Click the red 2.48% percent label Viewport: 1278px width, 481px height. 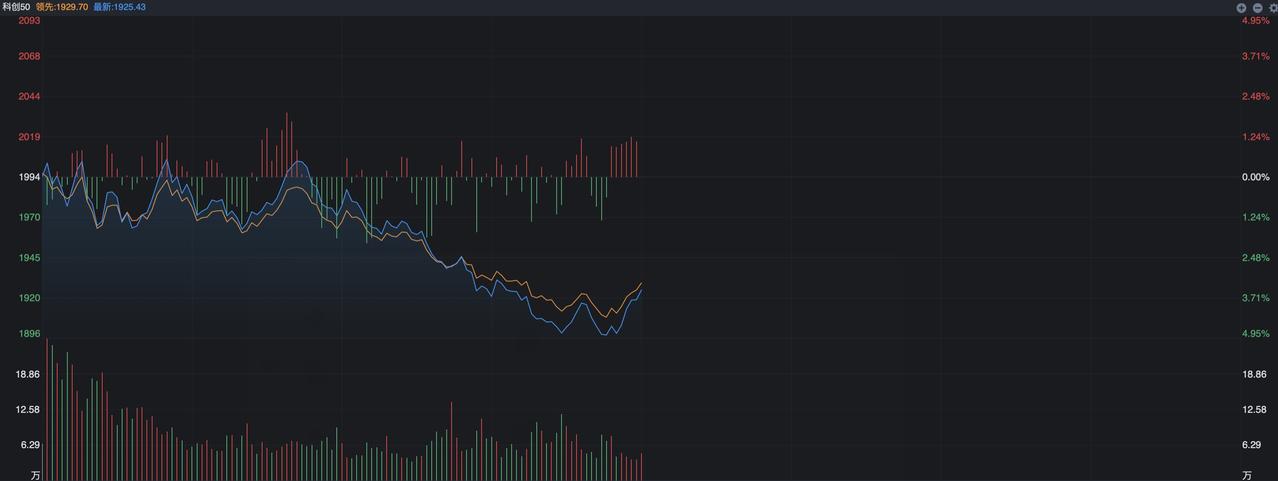tap(1255, 96)
